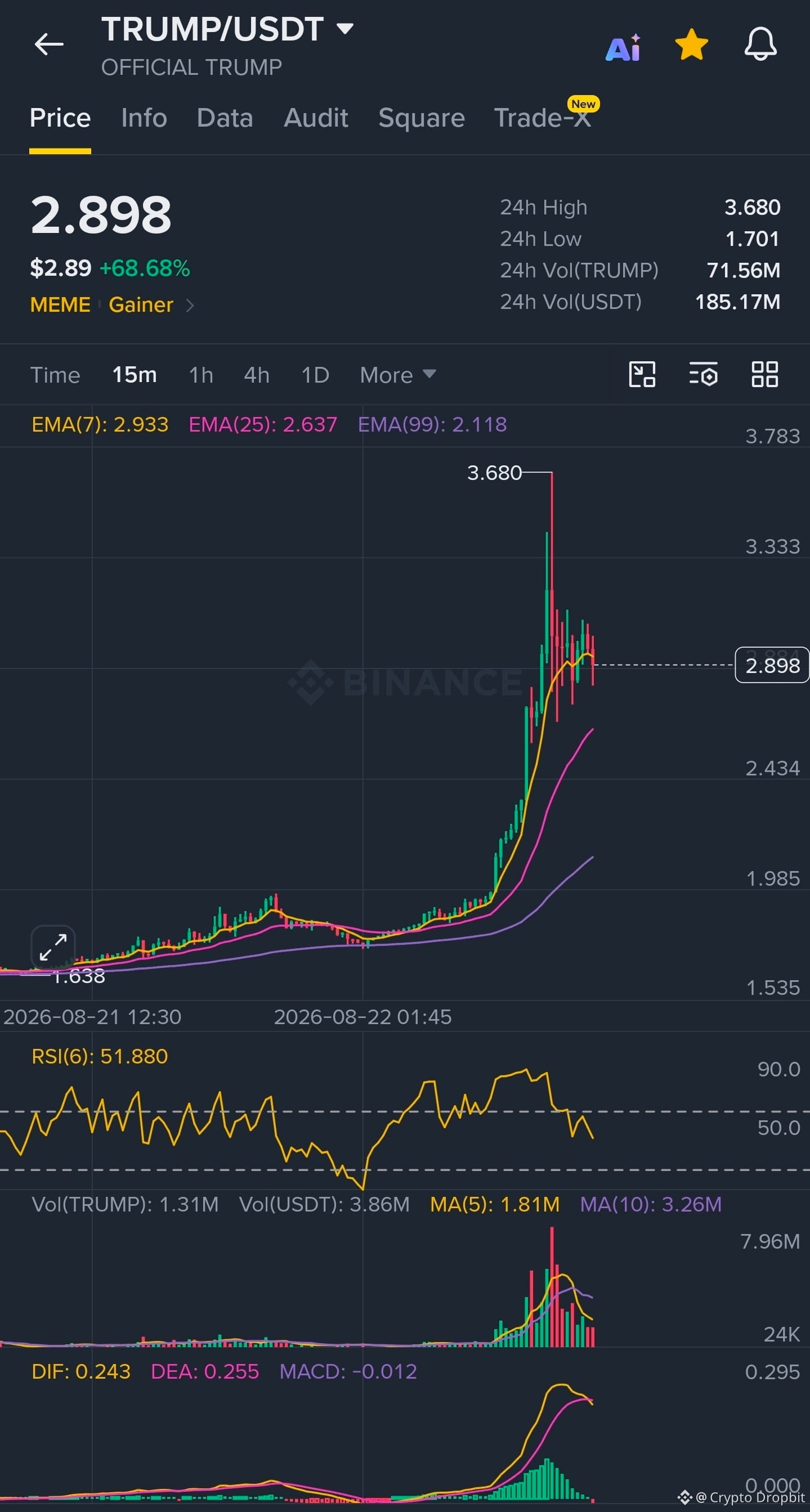Screen dimensions: 810x1512
Task: Select the Time chart interval
Action: (x=55, y=375)
